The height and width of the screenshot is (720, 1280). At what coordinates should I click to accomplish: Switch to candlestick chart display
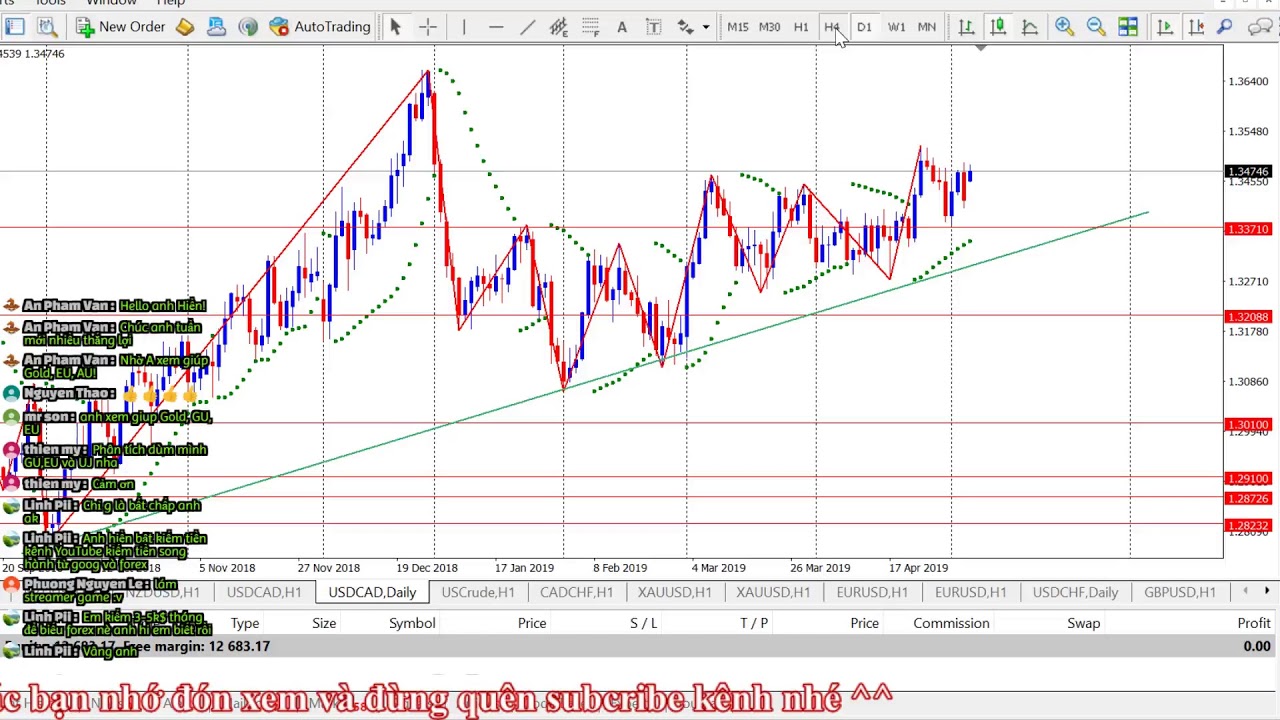[998, 27]
